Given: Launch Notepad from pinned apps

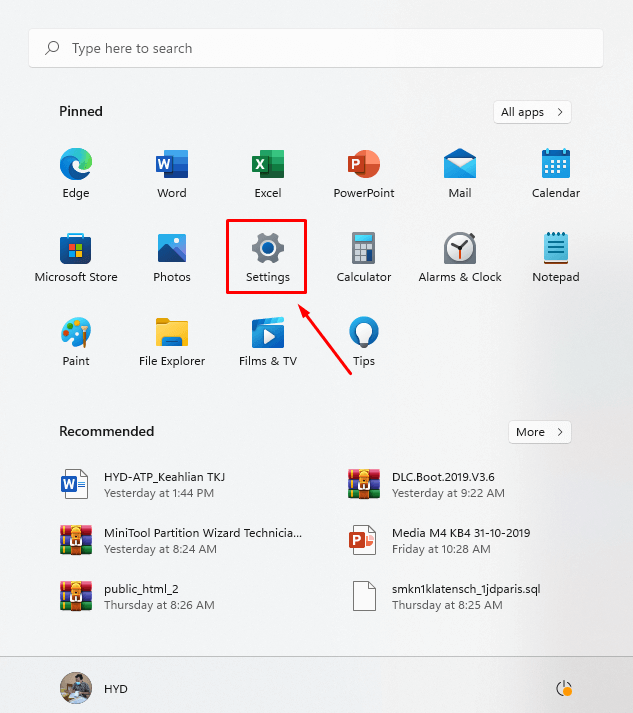Looking at the screenshot, I should tap(556, 249).
